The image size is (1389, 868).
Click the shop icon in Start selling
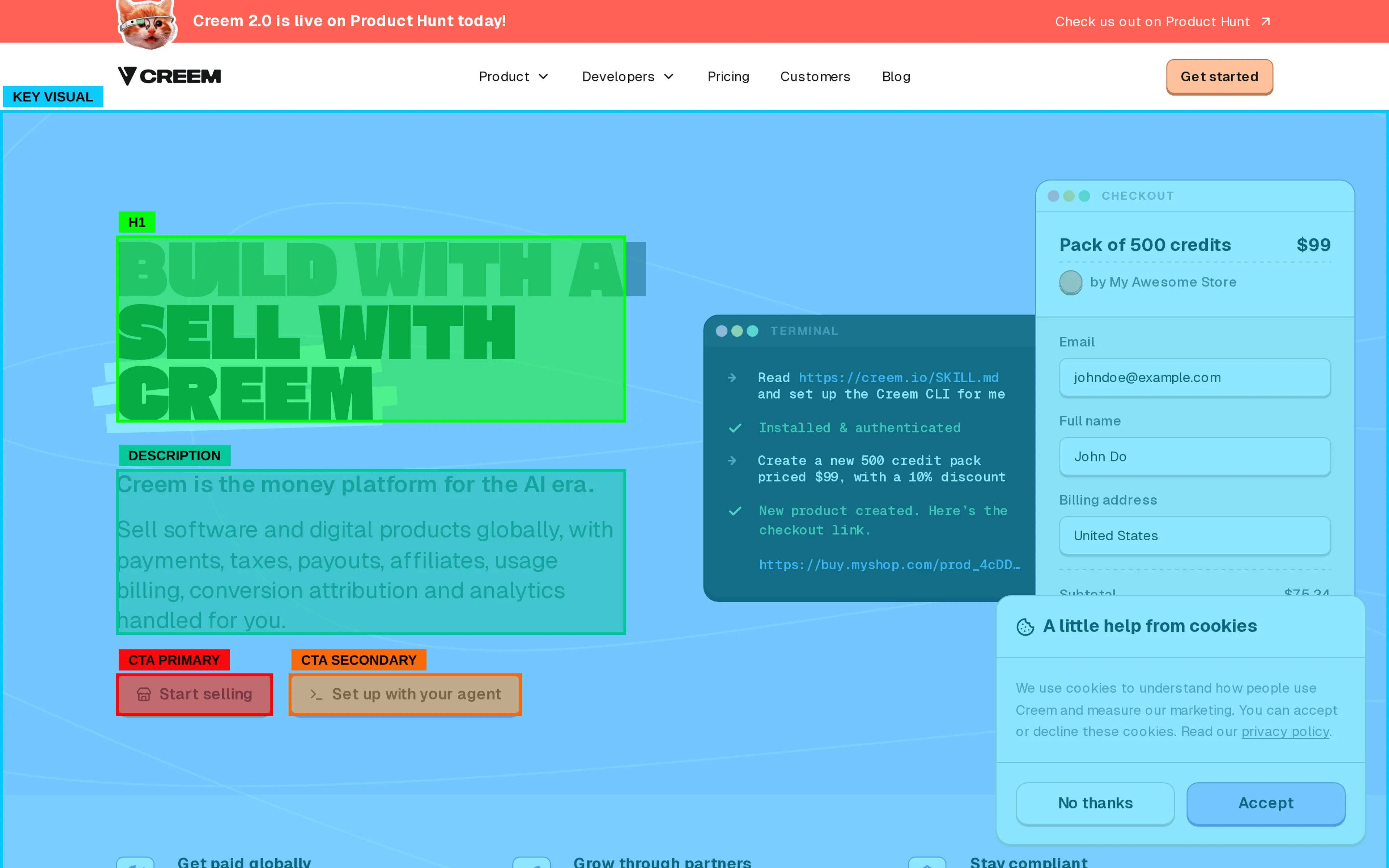[144, 694]
